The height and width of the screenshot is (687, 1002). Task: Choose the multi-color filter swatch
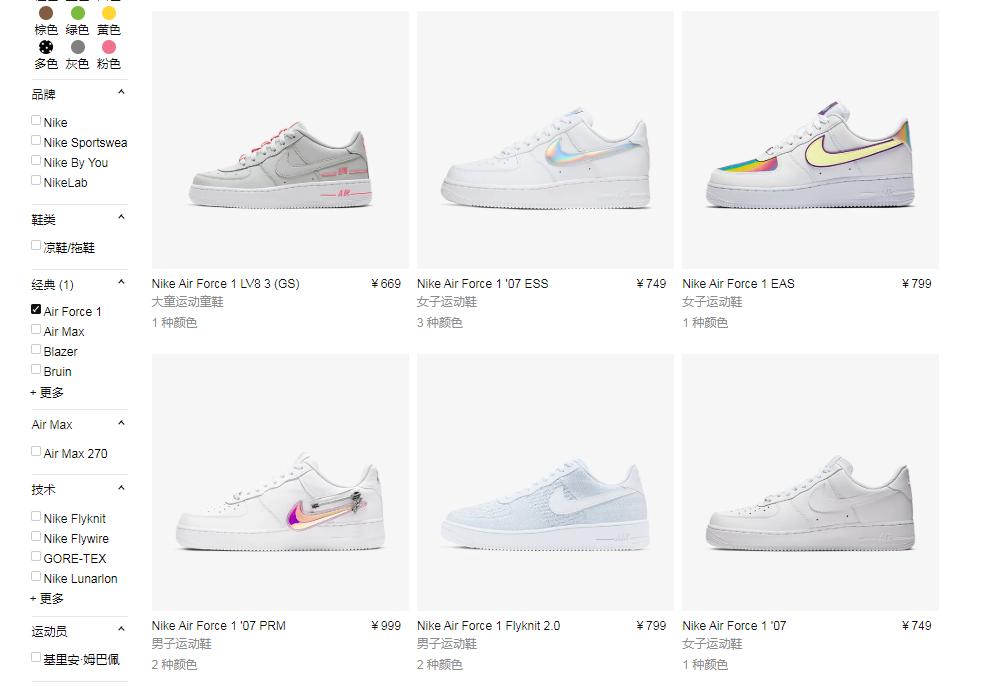(x=46, y=47)
